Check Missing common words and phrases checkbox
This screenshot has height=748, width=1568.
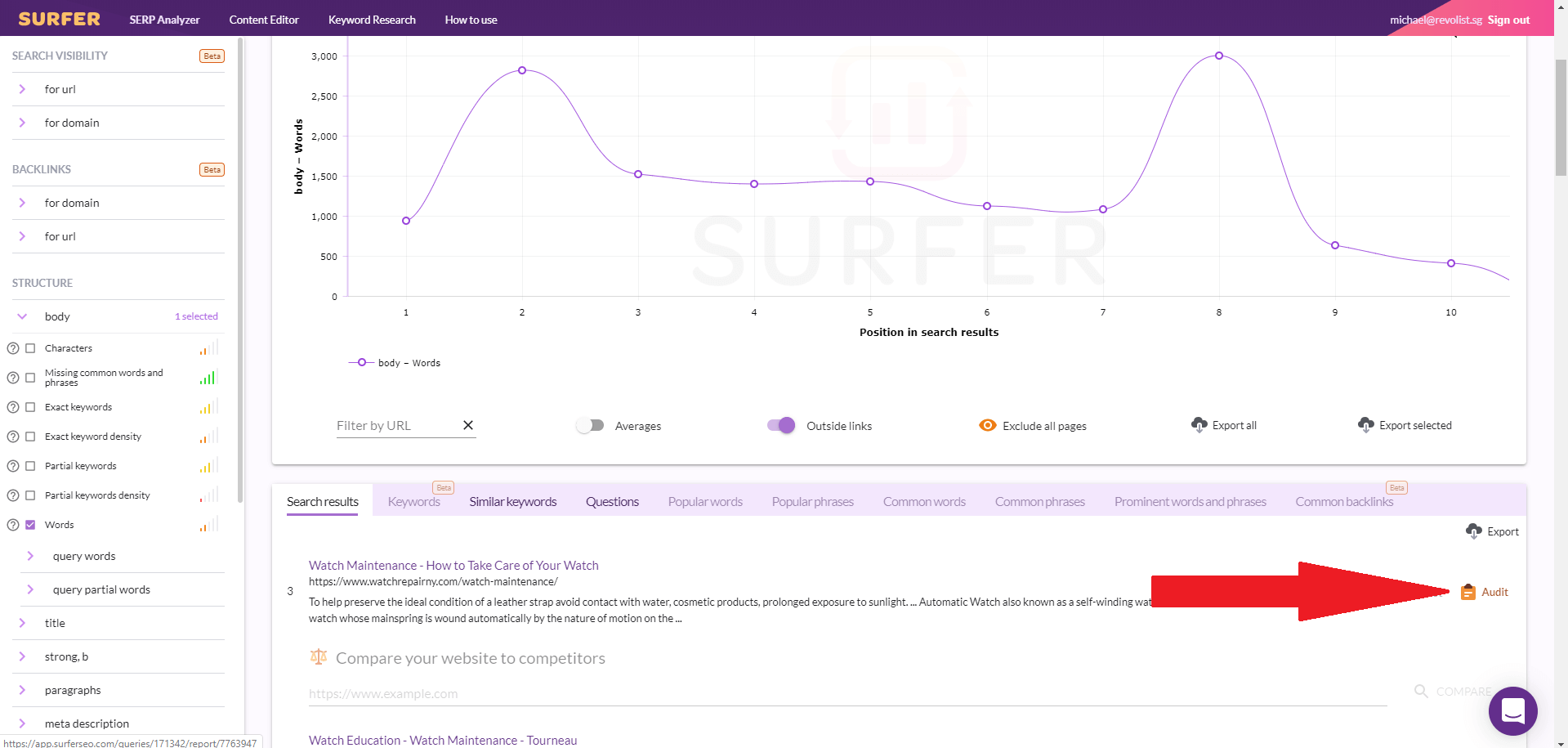[30, 378]
